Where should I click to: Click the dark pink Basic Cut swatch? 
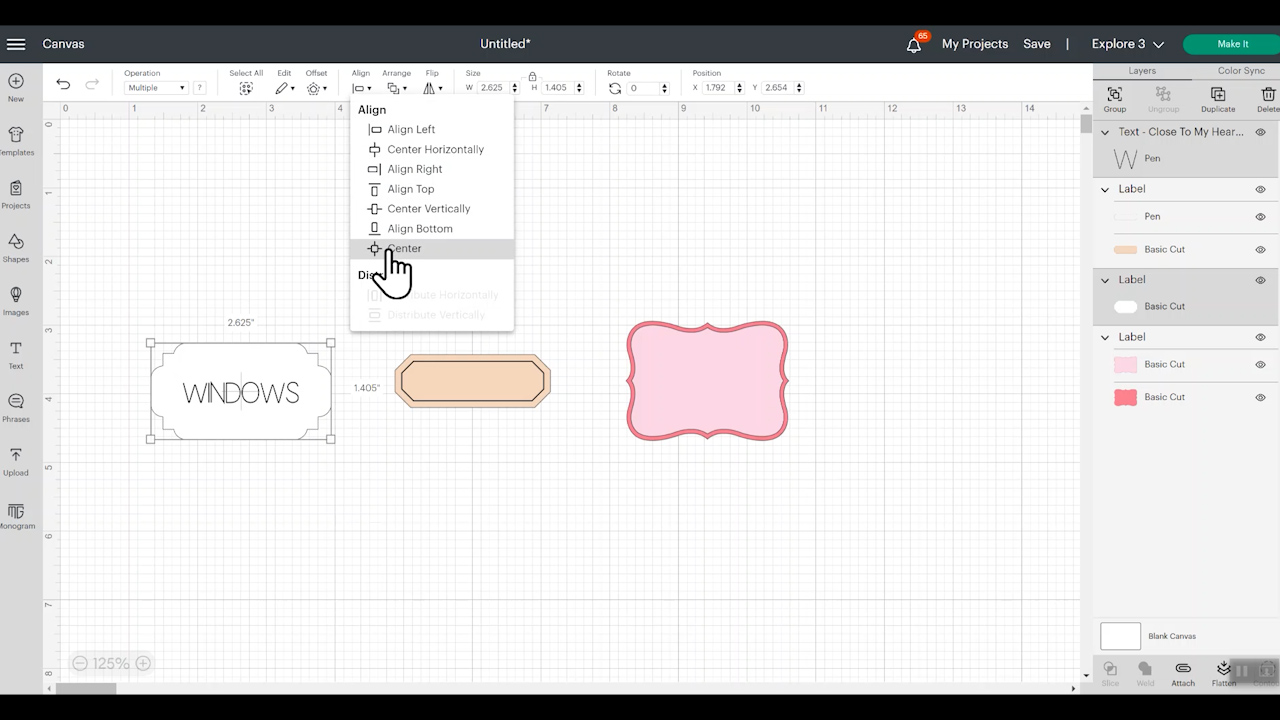[x=1125, y=398]
